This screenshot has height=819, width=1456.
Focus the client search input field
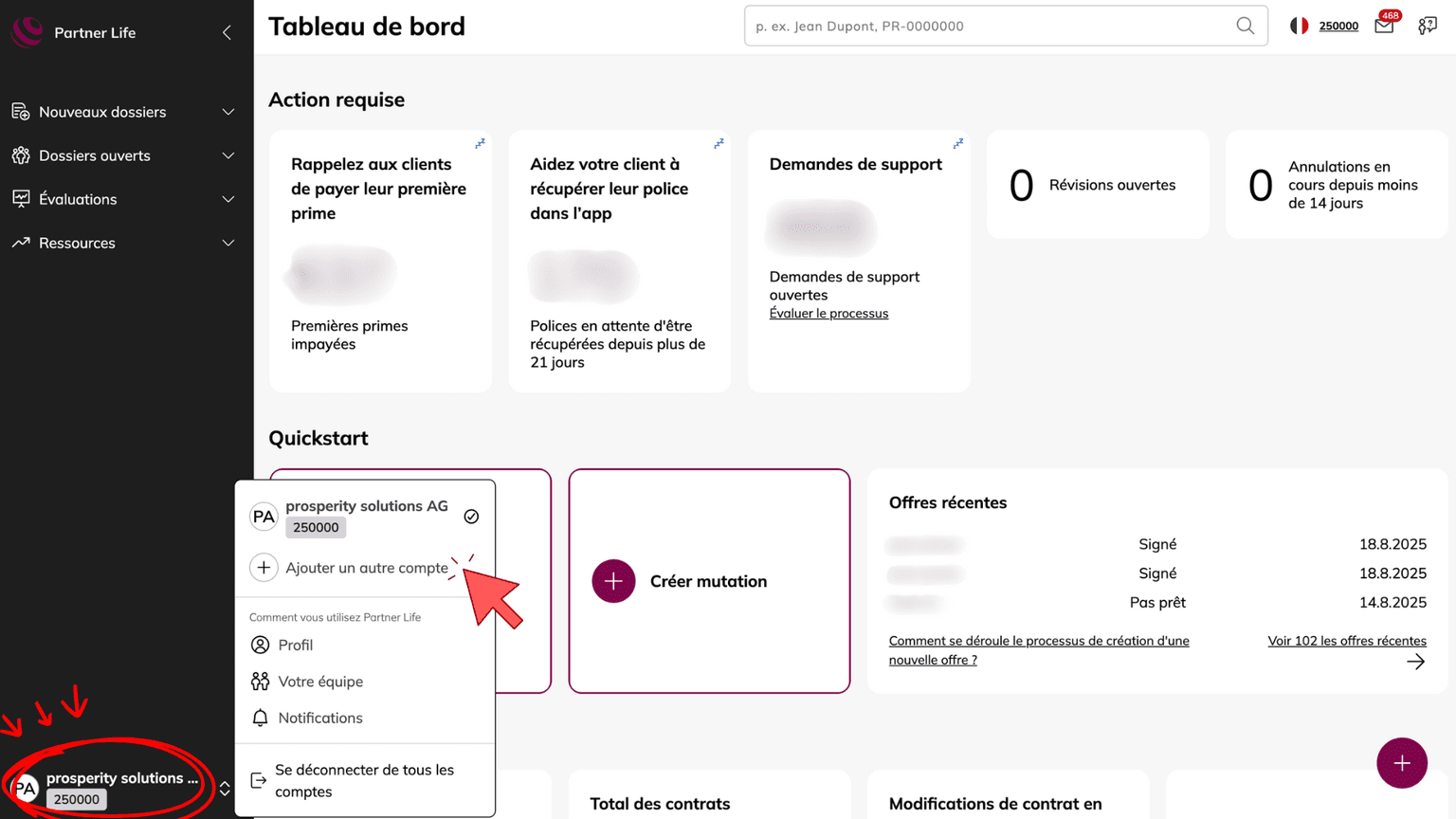point(986,26)
